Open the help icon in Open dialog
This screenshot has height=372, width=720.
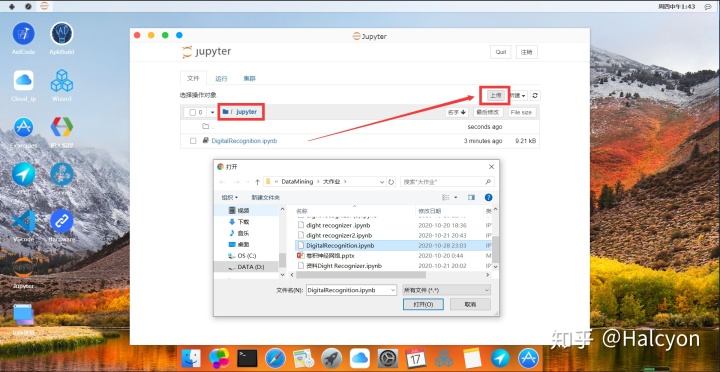(x=489, y=197)
